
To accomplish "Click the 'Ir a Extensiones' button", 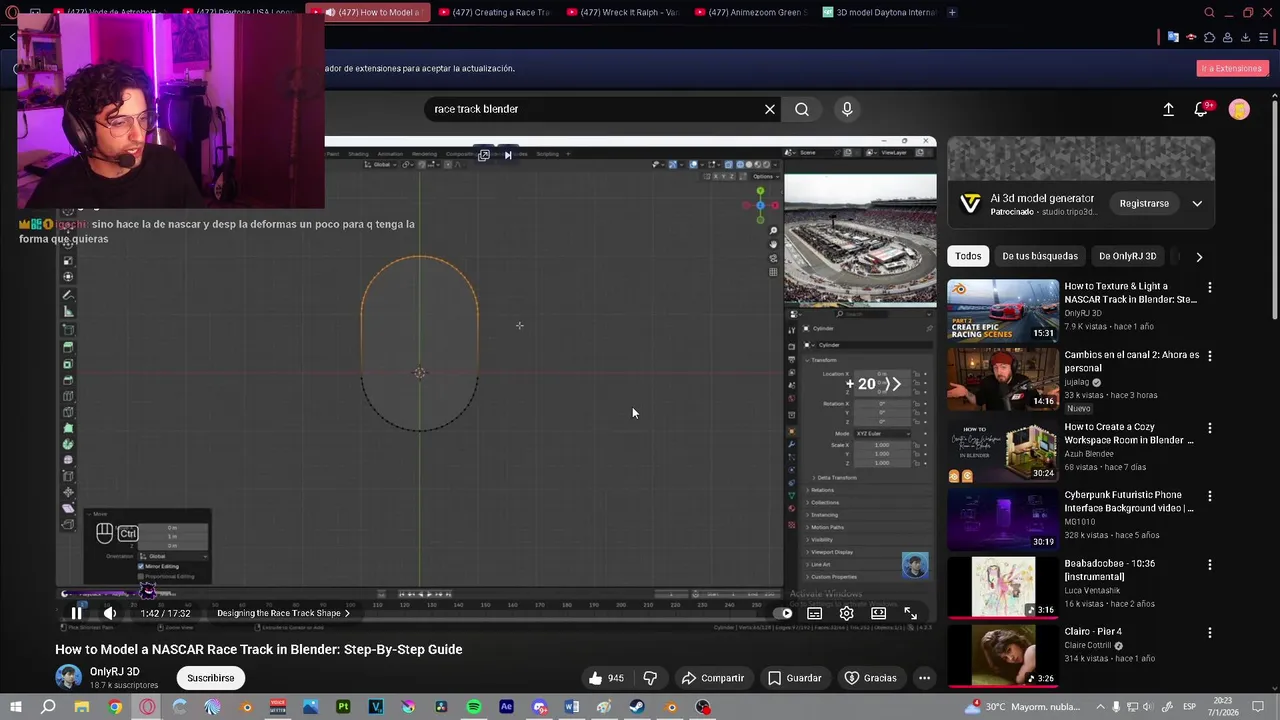I will click(x=1232, y=68).
